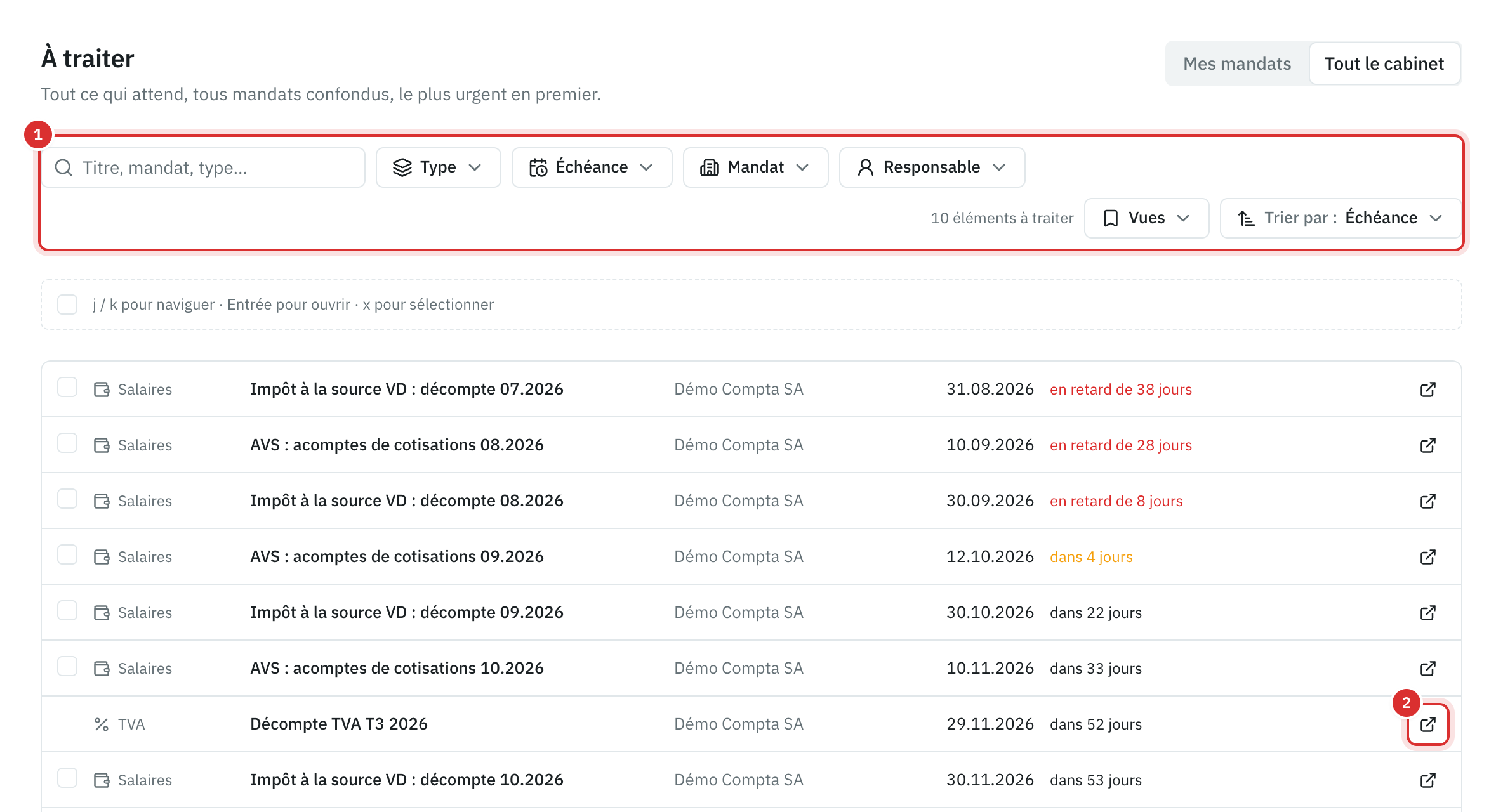This screenshot has width=1503, height=812.
Task: Click the search magnifier icon
Action: pos(63,167)
